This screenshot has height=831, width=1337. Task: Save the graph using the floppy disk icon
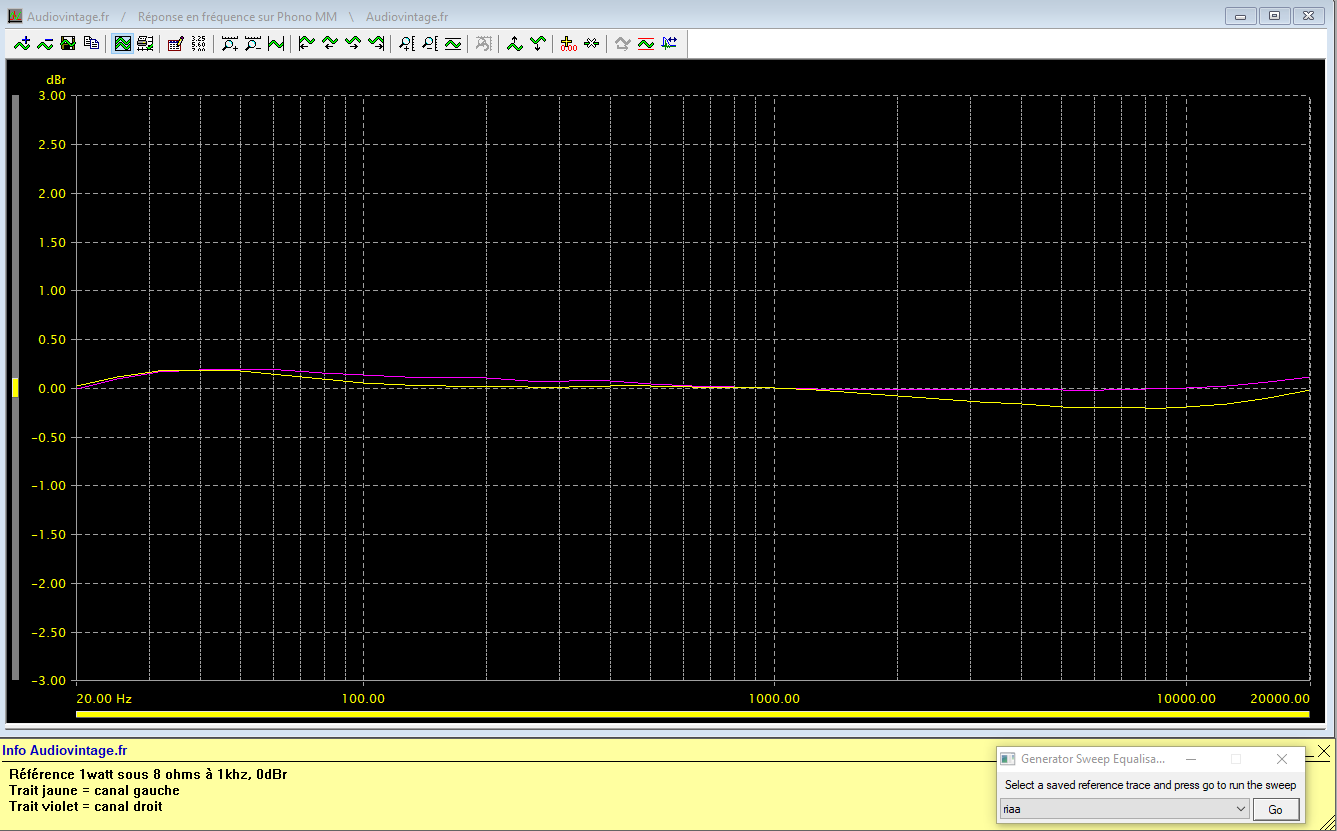(x=68, y=43)
